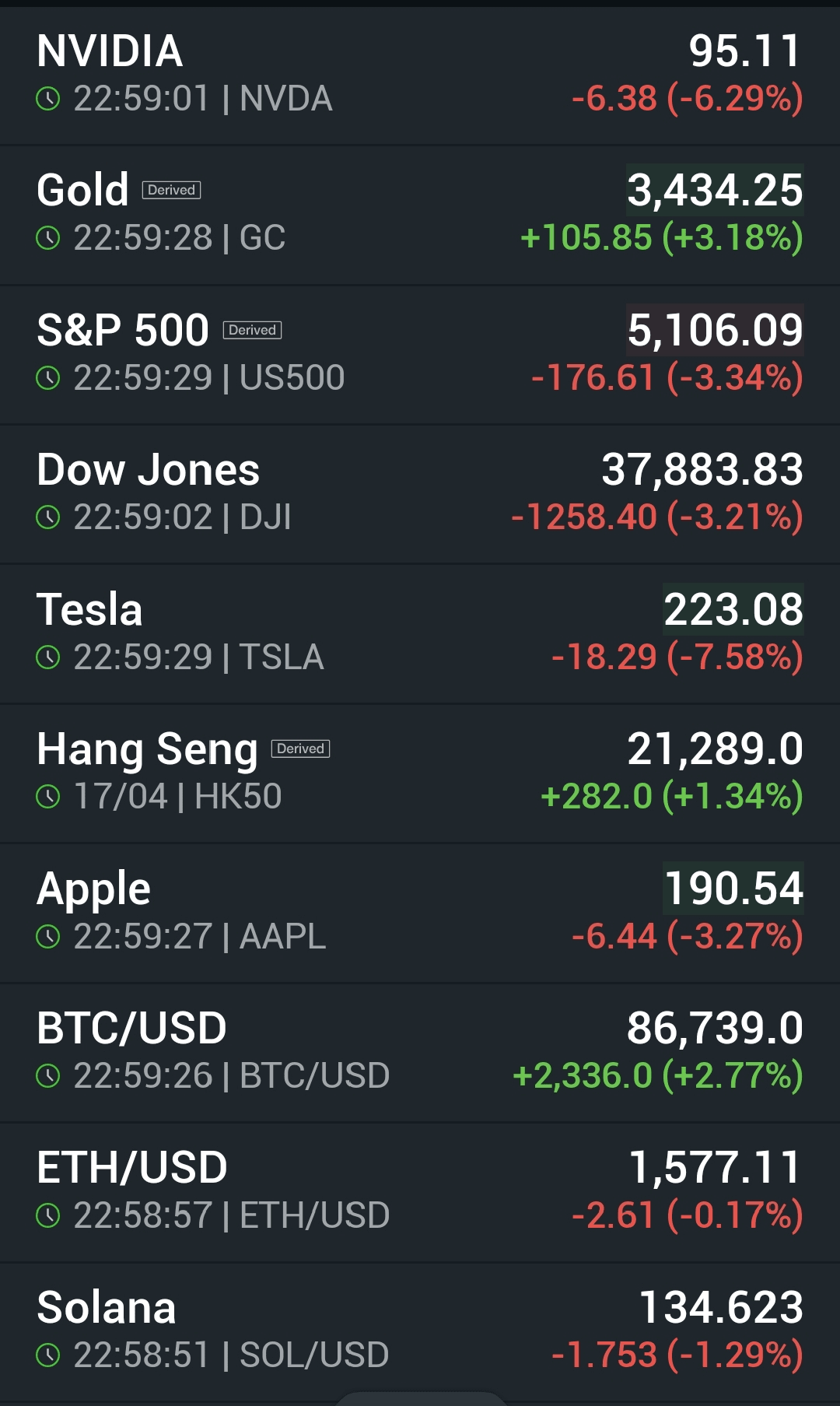Tap the clock icon in Hang Seng row
840x1406 pixels.
(x=48, y=797)
